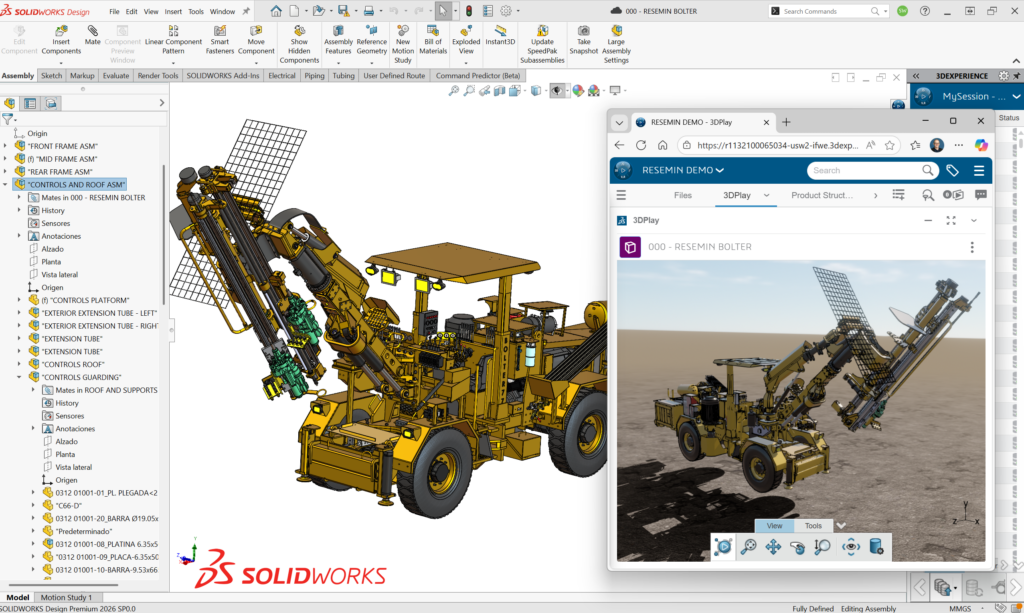Expand the FeatureManager tabs arrow
Viewport: 1024px width, 613px height.
tap(161, 103)
